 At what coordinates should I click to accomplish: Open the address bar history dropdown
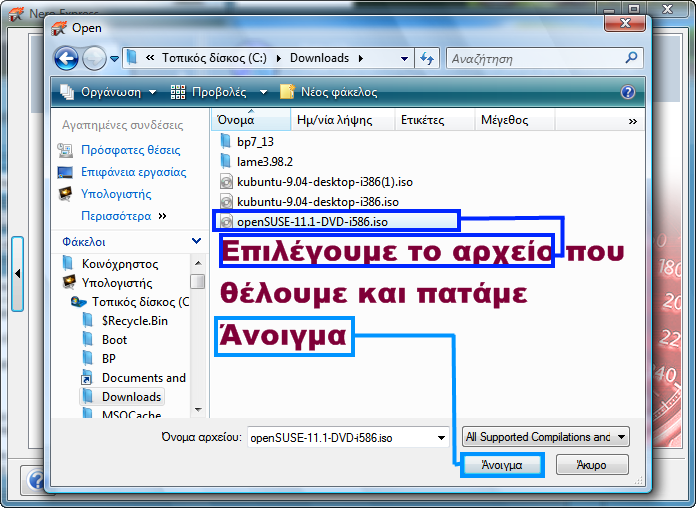point(404,58)
